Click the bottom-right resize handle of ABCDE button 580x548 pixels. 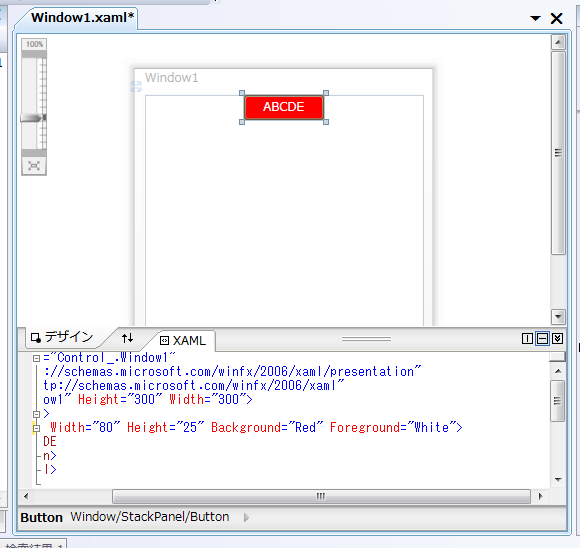(326, 122)
